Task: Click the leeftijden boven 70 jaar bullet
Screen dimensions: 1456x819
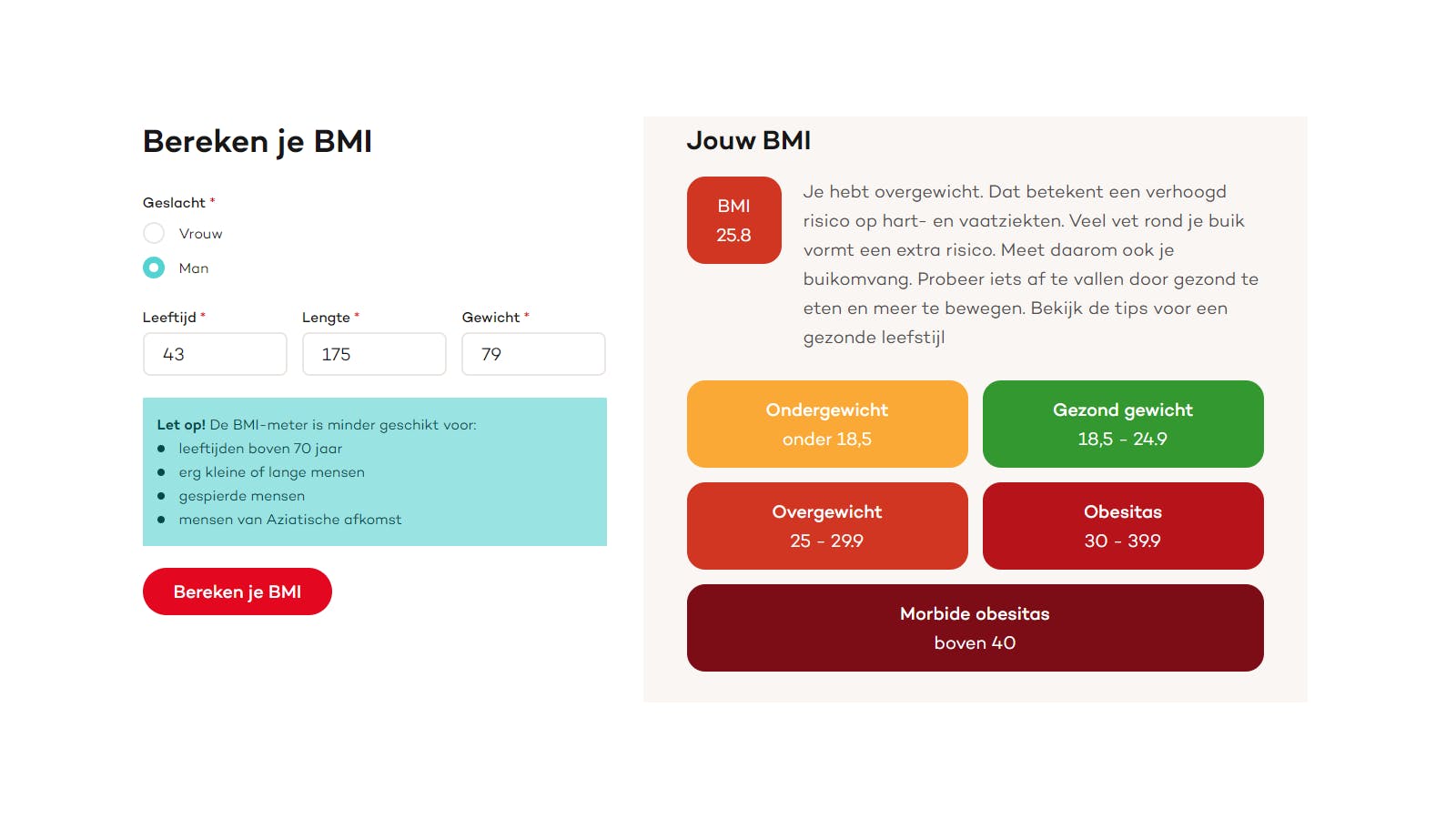Action: 260,449
